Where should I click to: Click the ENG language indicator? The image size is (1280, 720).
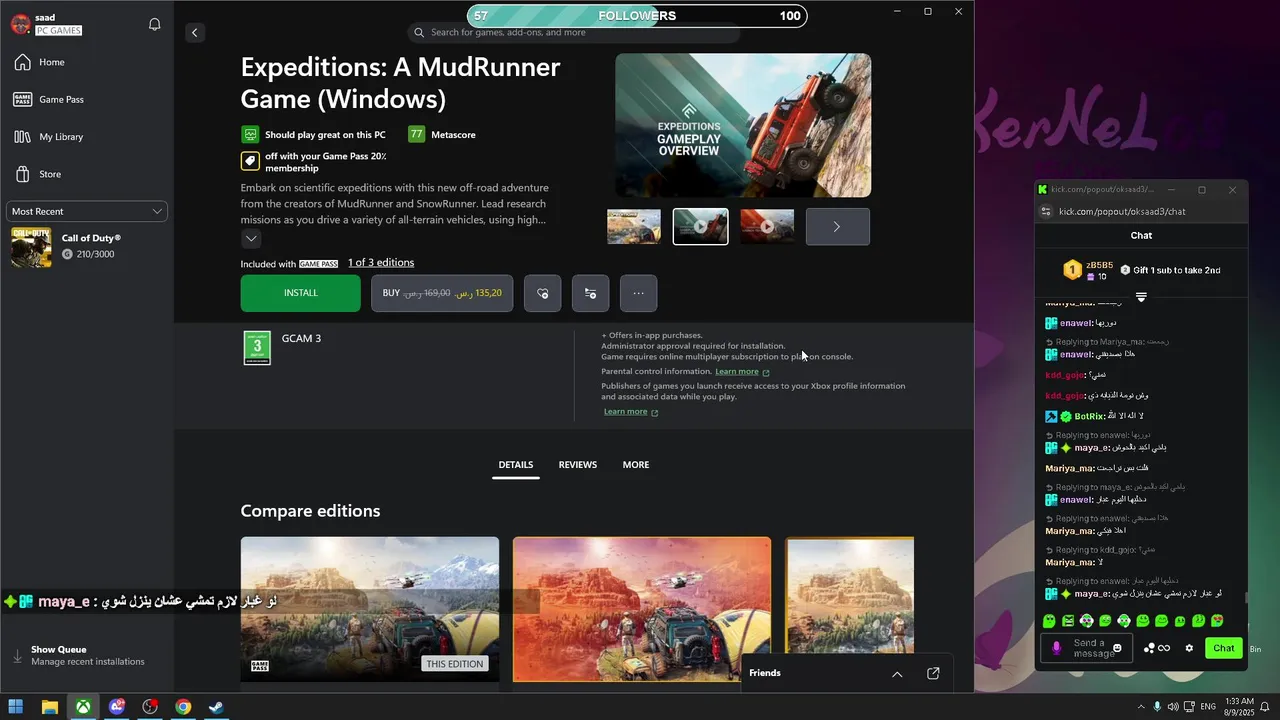(x=1208, y=707)
